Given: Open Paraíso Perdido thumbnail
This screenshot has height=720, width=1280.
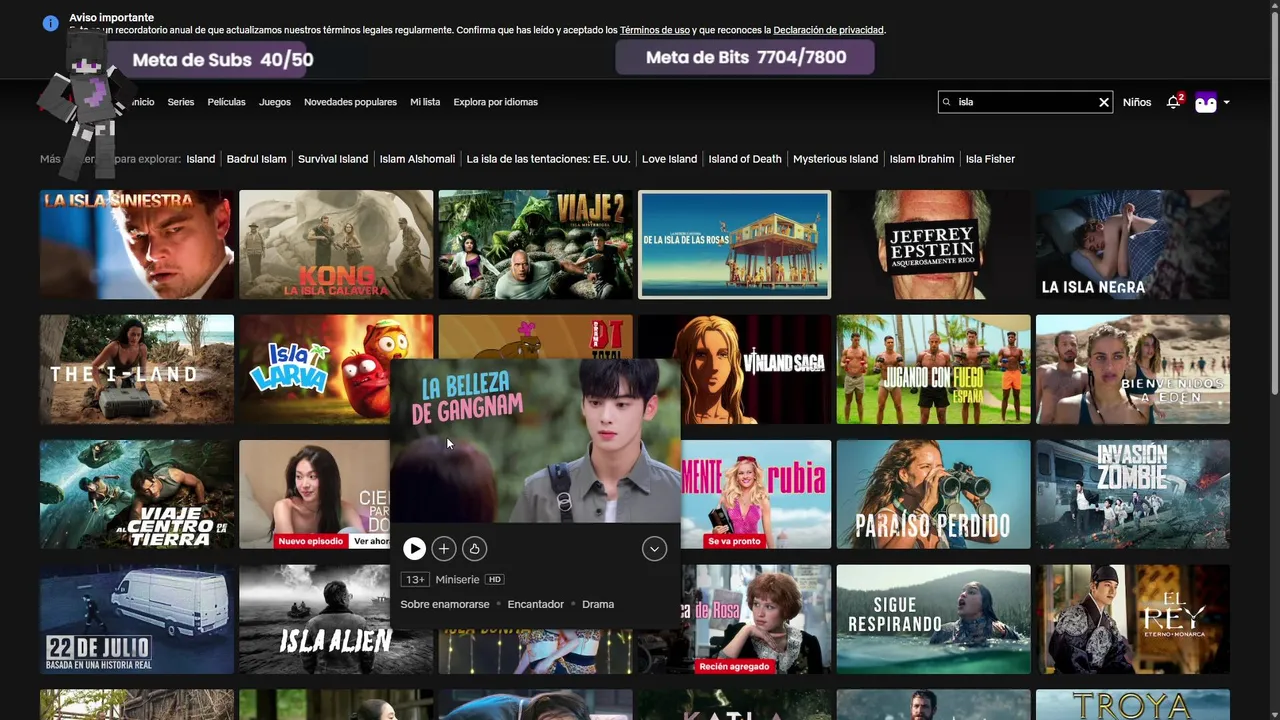Looking at the screenshot, I should [933, 494].
